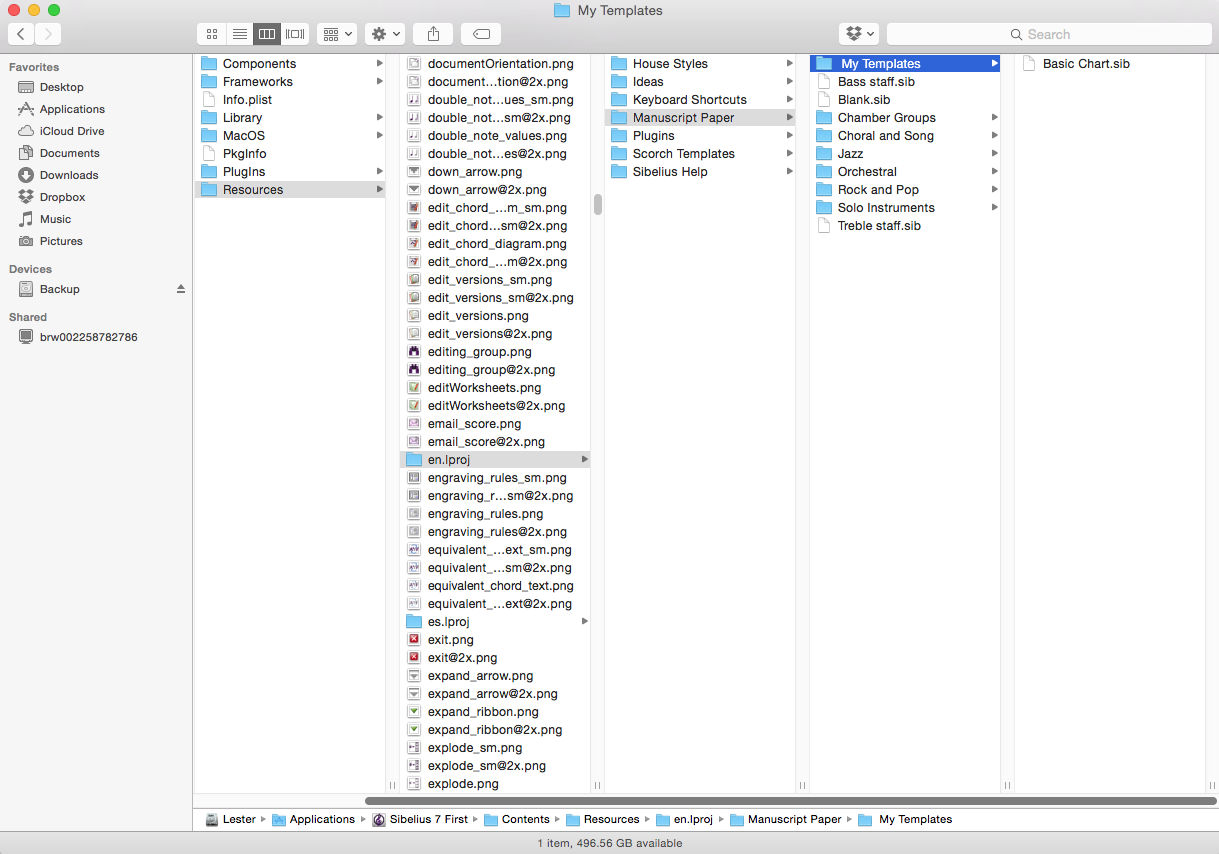Switch to list view in toolbar

click(x=240, y=34)
